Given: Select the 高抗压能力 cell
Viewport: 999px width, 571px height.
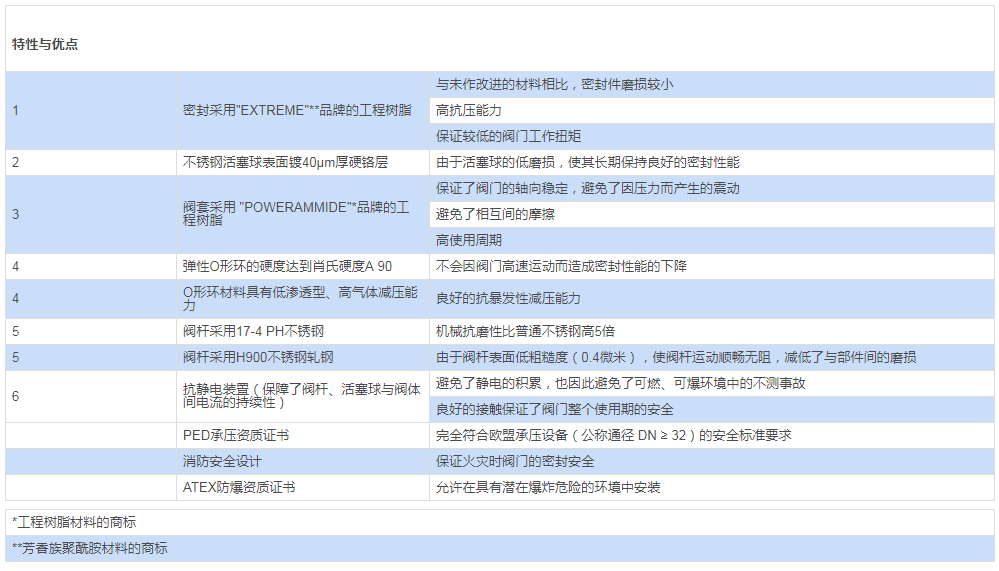Looking at the screenshot, I should (x=469, y=110).
